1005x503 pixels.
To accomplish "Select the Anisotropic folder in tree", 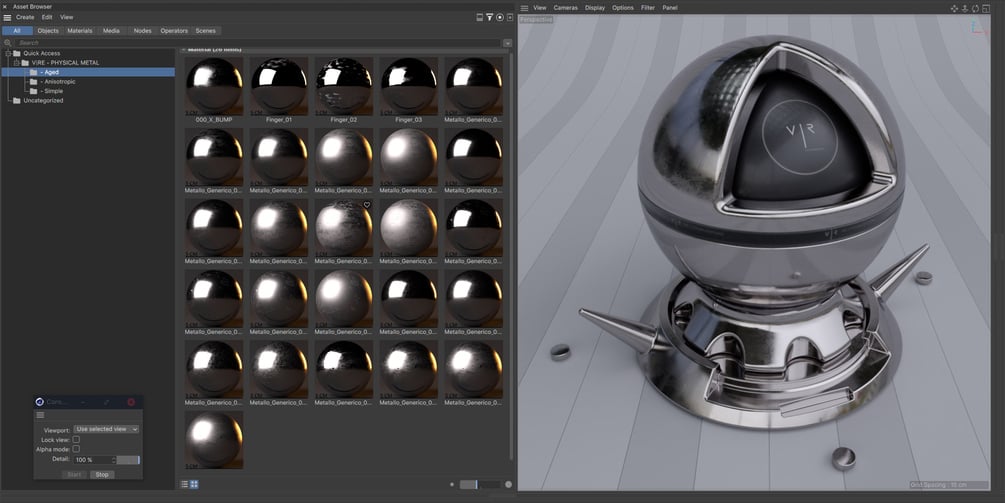I will 58,82.
